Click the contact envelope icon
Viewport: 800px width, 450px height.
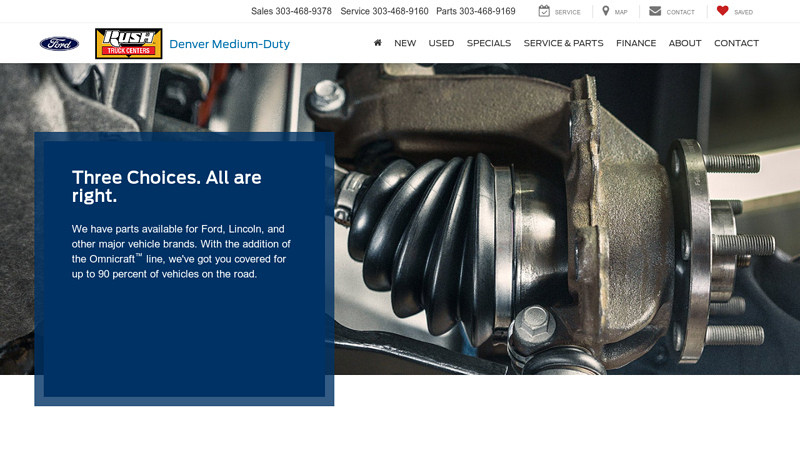tap(655, 11)
